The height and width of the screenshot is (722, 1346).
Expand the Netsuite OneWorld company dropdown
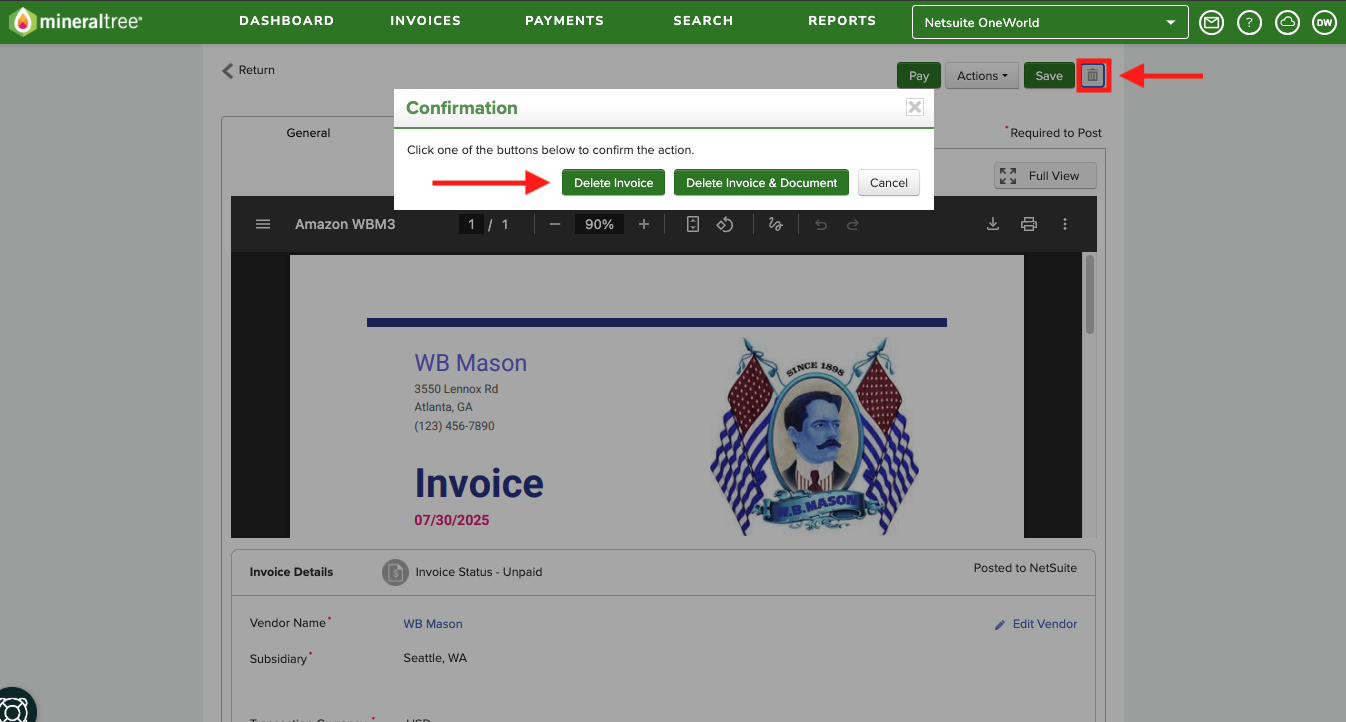pyautogui.click(x=1050, y=22)
